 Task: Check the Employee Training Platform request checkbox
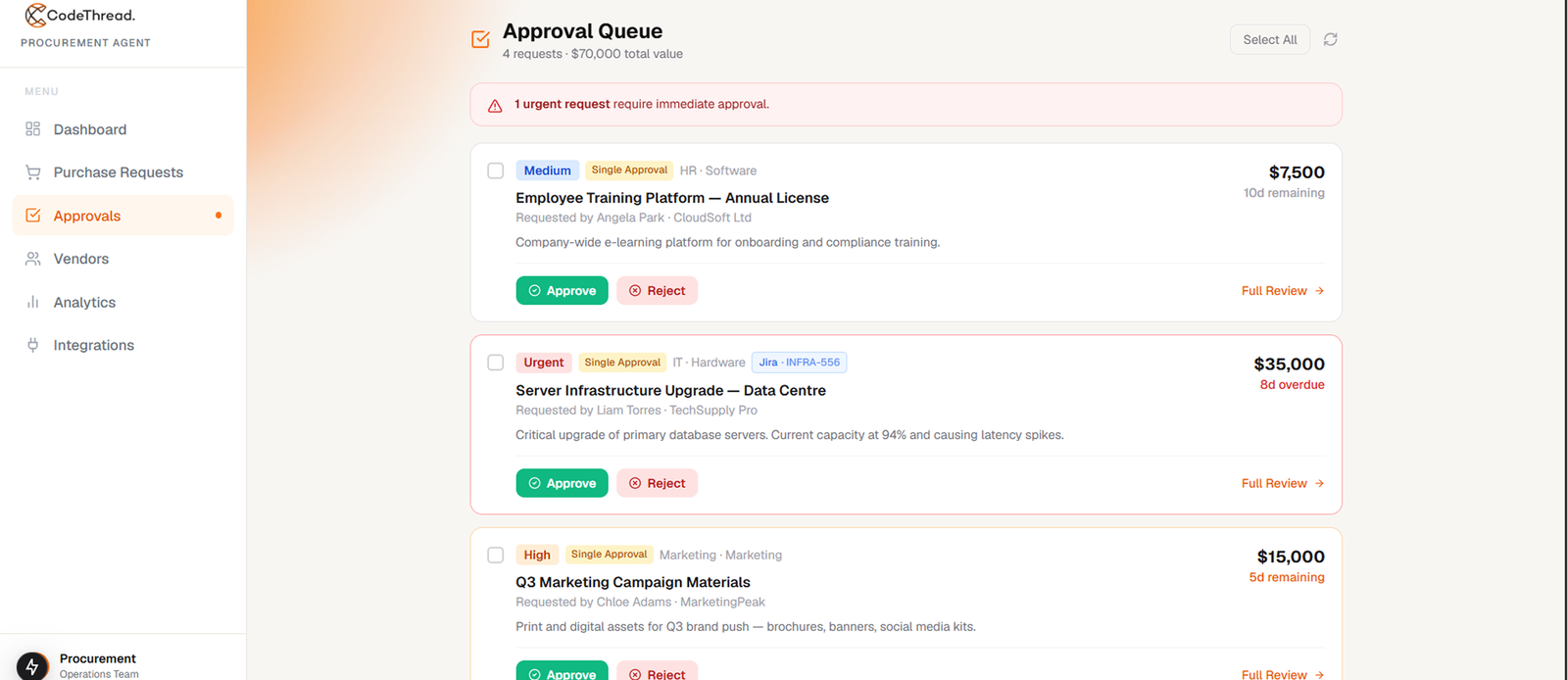[496, 170]
